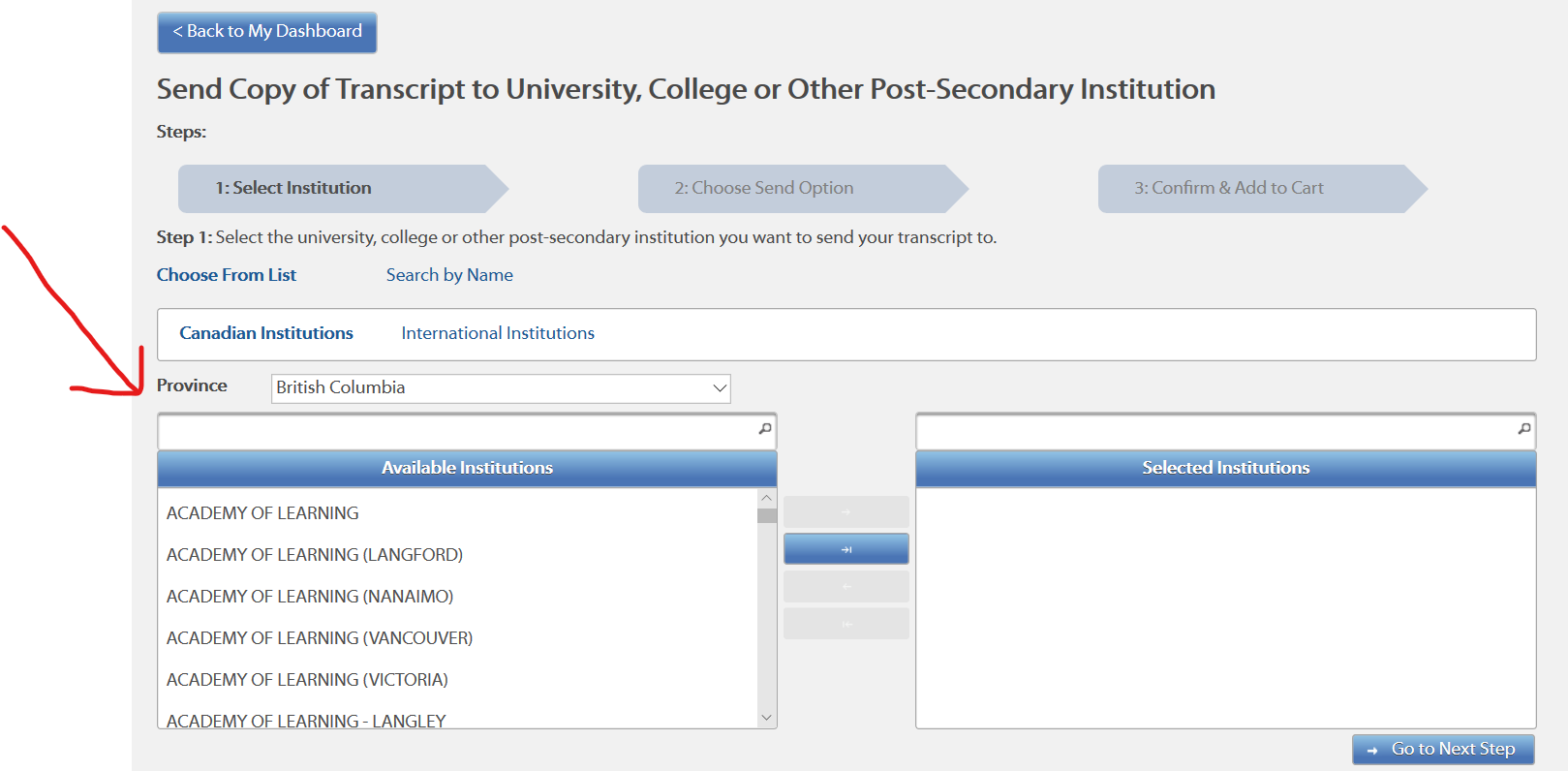Click the move selected left arrow button
Screen dimensions: 1568x771
[x=846, y=586]
